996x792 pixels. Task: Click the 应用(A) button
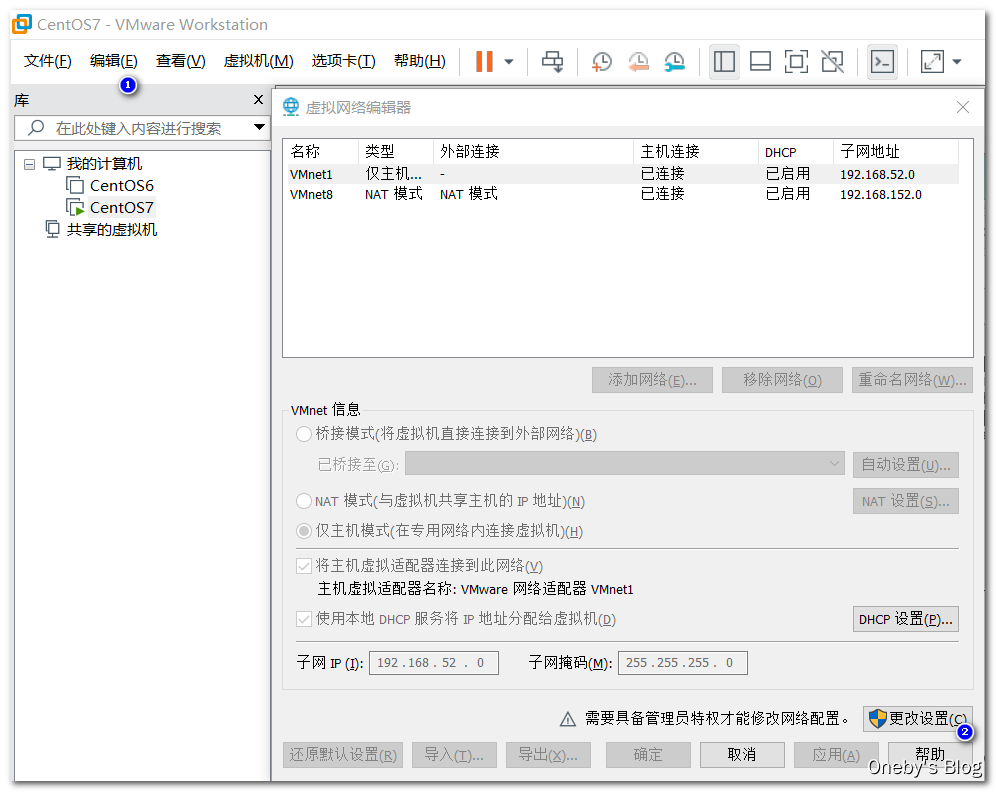point(836,755)
